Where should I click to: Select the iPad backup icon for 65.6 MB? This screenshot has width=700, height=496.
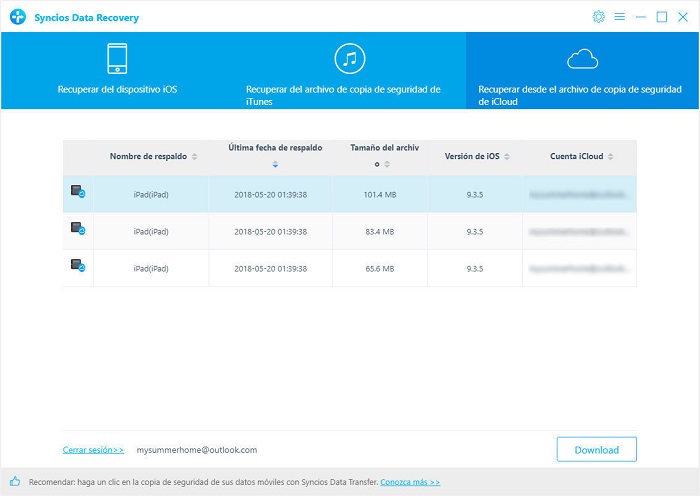(x=78, y=266)
